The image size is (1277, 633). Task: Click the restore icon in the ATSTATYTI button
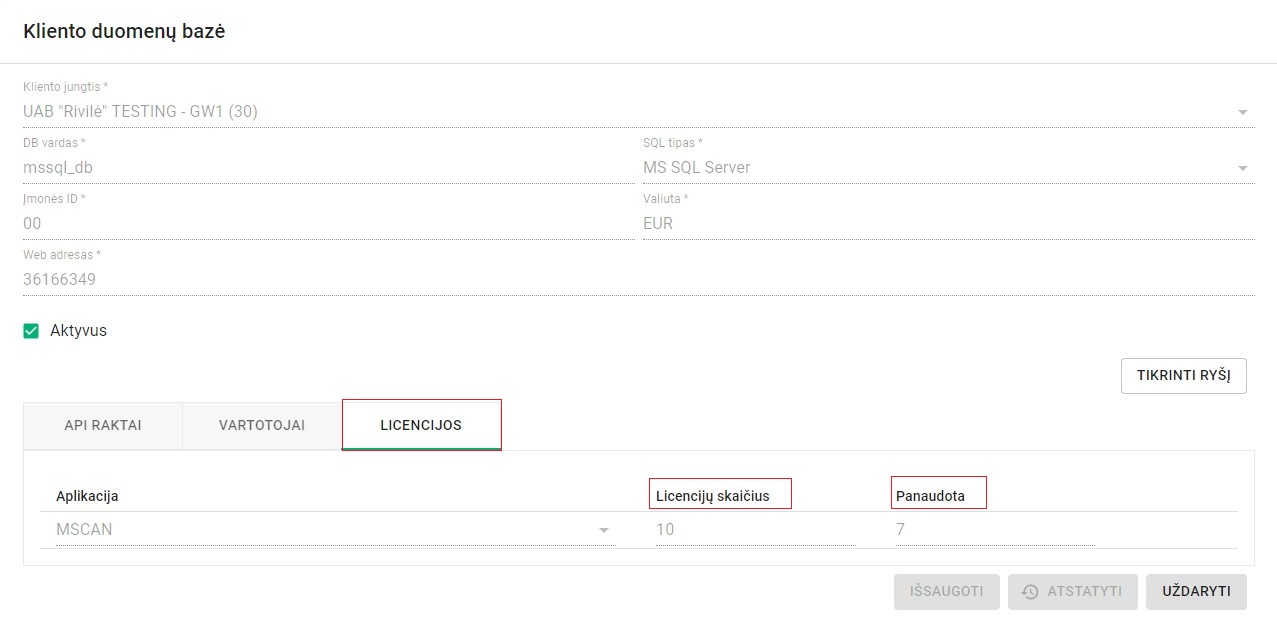tap(1030, 592)
